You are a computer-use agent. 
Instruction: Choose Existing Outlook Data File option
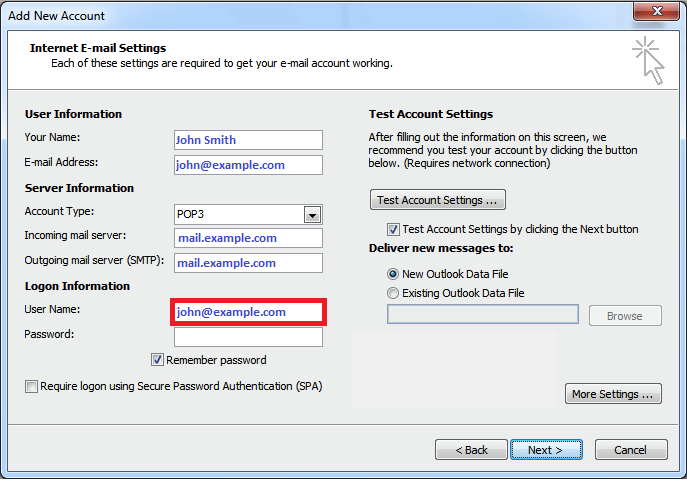tap(393, 293)
